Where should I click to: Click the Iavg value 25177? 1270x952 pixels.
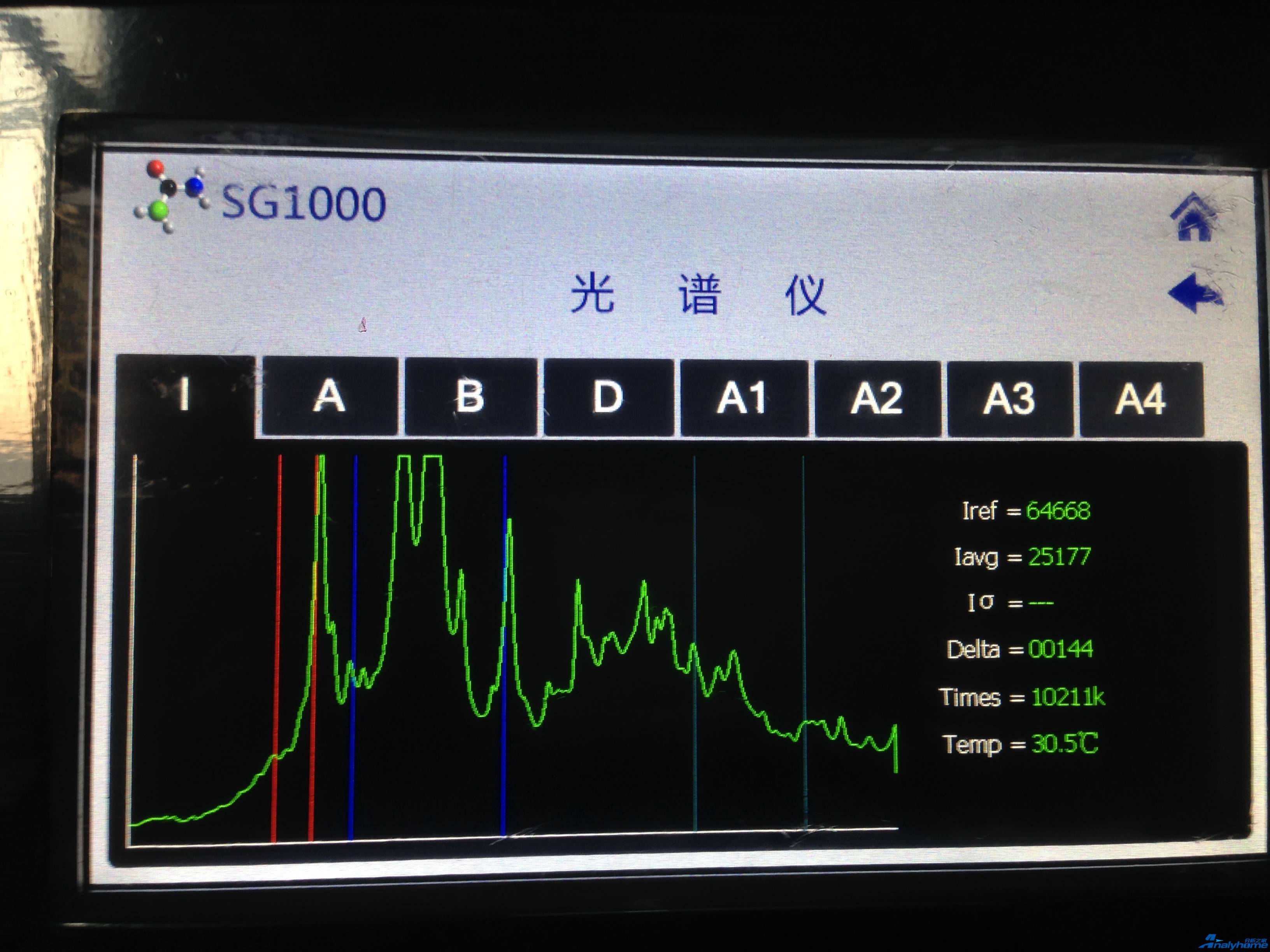pos(1059,556)
